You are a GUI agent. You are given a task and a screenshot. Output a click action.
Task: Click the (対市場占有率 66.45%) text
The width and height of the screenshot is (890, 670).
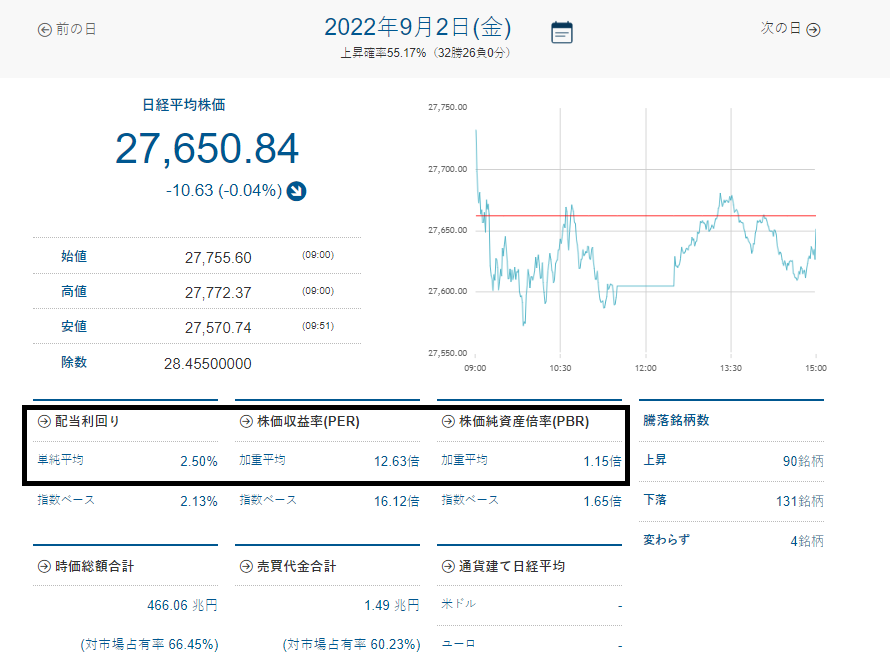tap(149, 644)
